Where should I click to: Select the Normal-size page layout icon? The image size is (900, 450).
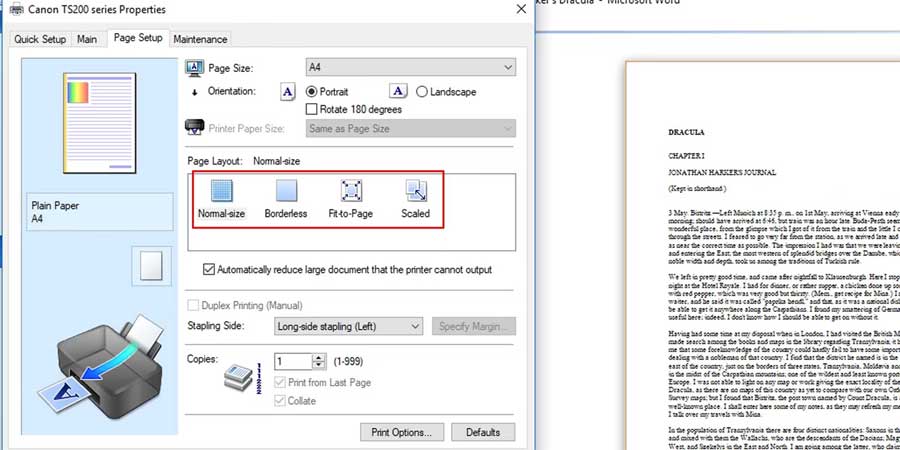point(222,191)
